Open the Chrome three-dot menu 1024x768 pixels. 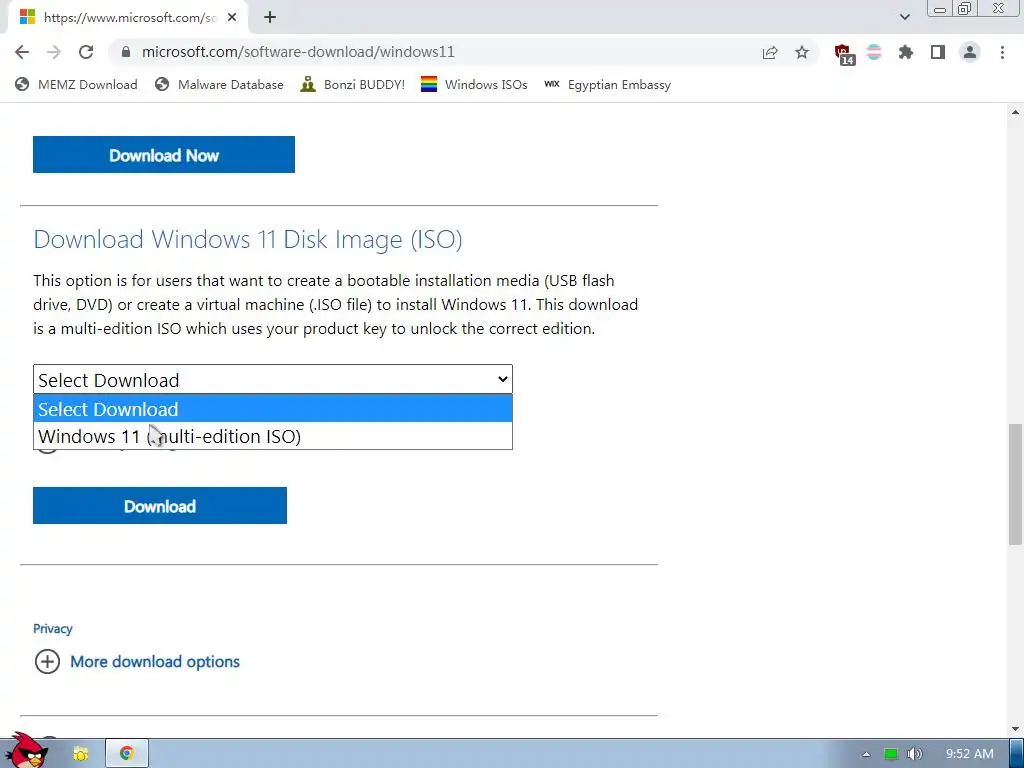point(1002,52)
